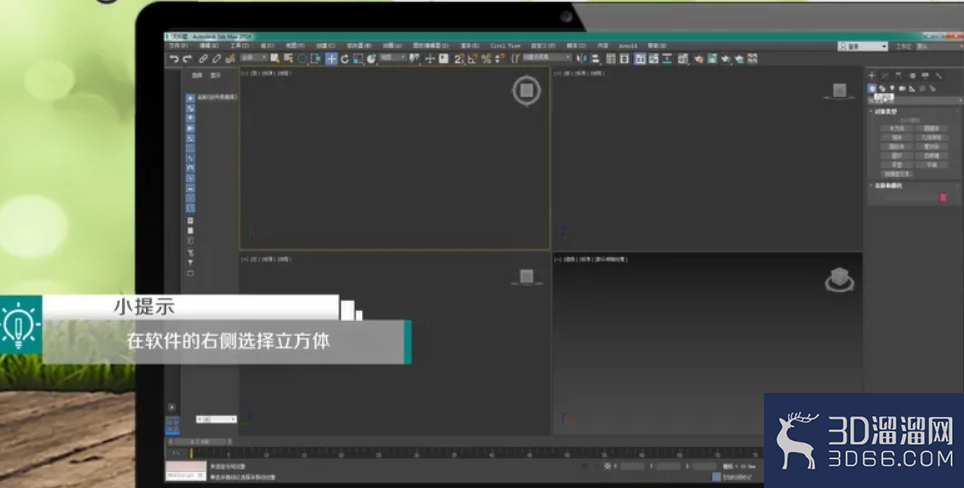Screen dimensions: 964x488
Task: Toggle the ribbon display button
Action: click(640, 58)
